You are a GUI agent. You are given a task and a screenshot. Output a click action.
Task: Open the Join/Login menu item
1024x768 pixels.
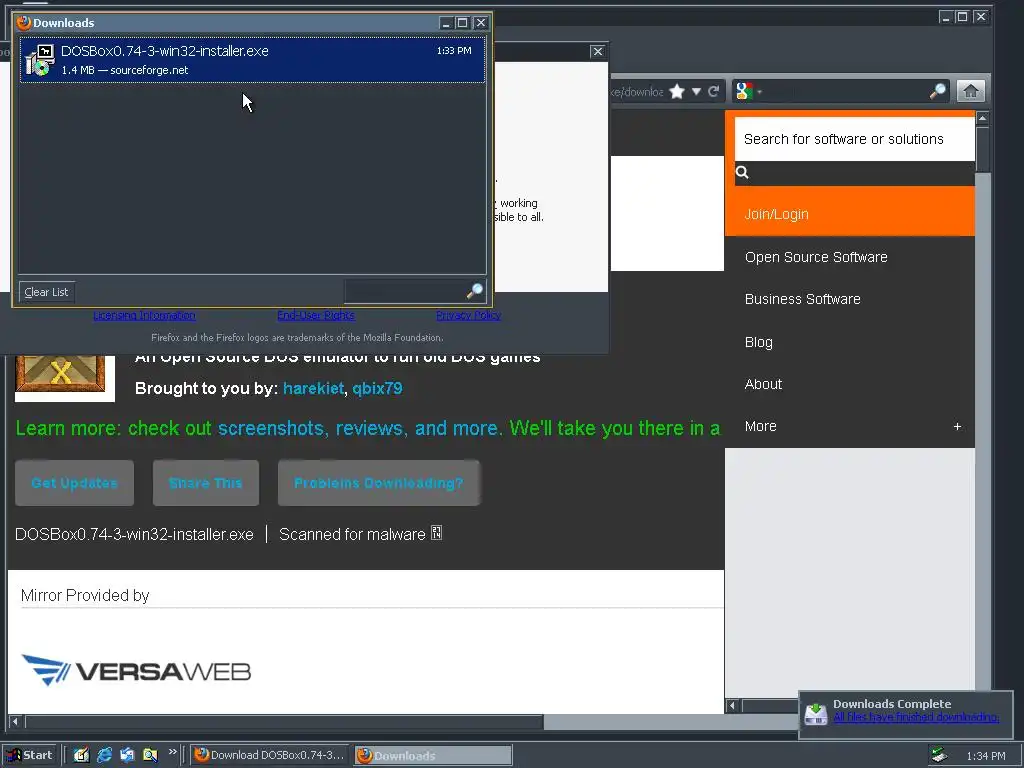776,214
